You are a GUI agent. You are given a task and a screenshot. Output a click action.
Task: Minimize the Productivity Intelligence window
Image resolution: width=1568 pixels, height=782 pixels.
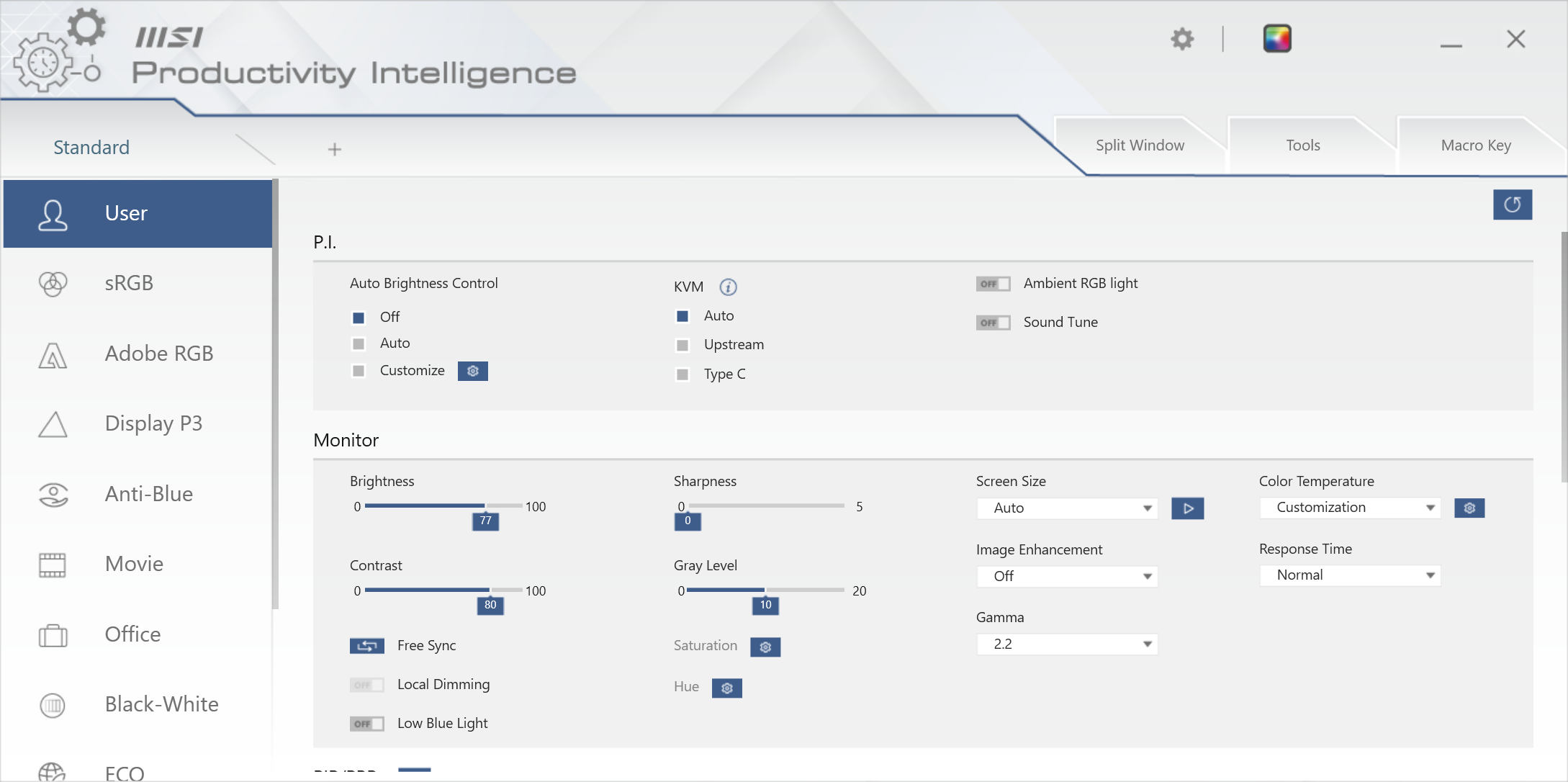1451,45
